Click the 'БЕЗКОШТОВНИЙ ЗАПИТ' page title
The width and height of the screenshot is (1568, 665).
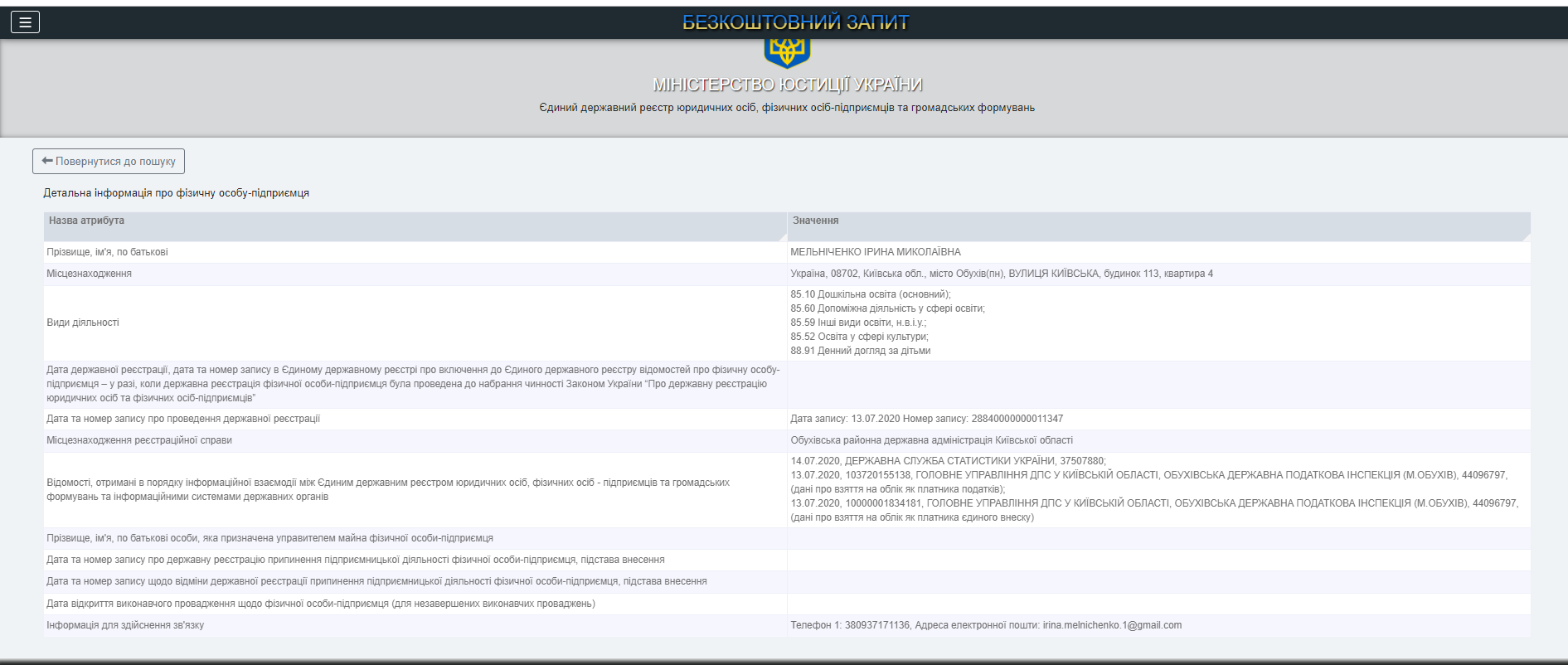pyautogui.click(x=795, y=22)
